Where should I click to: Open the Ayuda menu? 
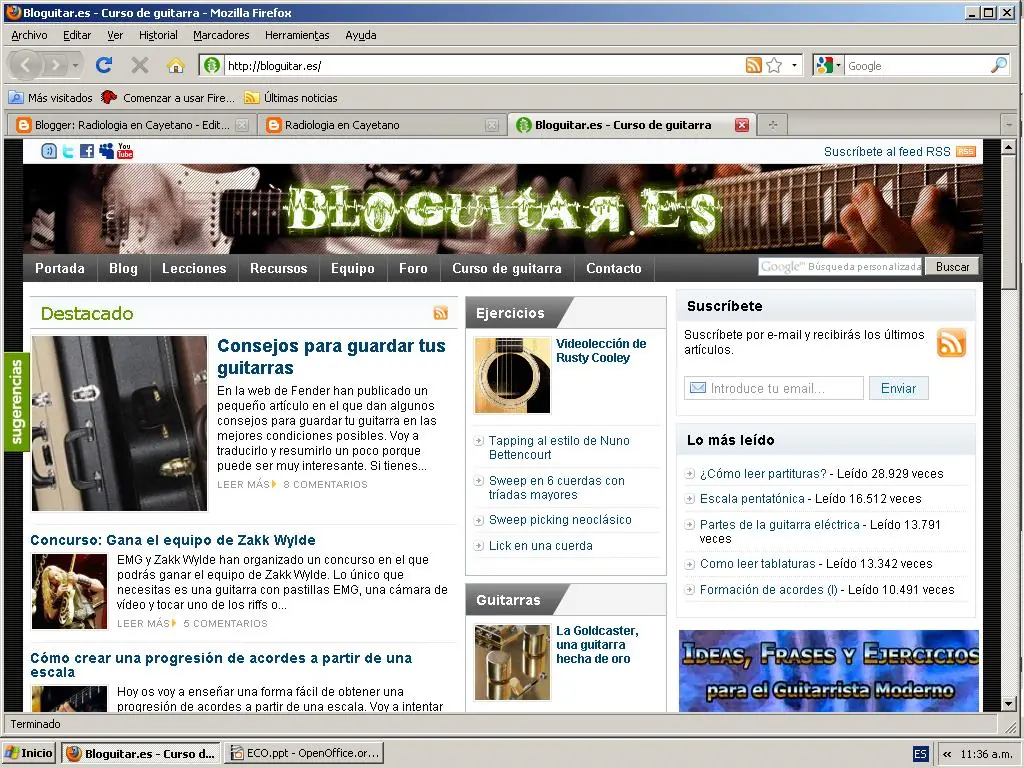[360, 35]
